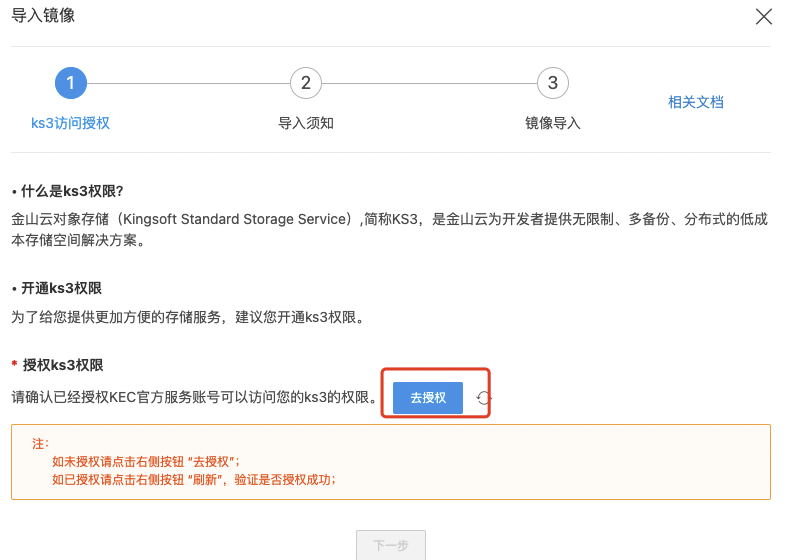Click the 下一步 button
Viewport: 787px width, 560px height.
coord(390,546)
